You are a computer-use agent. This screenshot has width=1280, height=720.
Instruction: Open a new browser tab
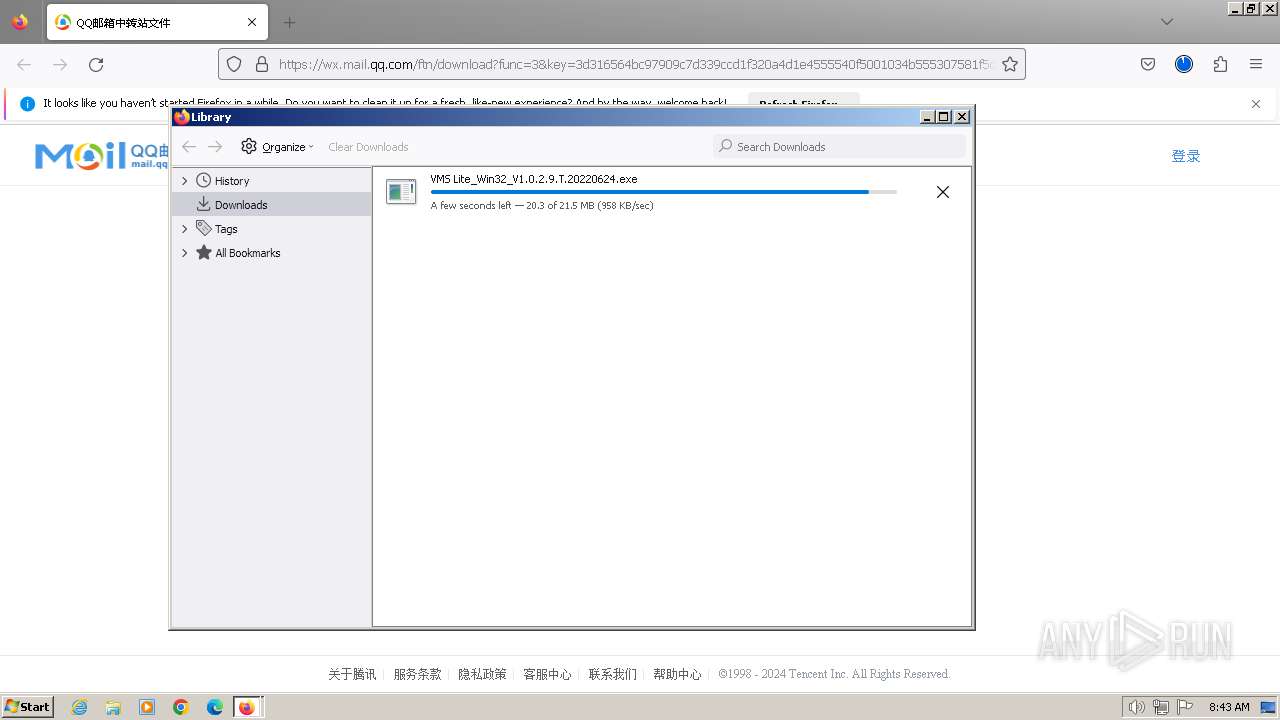pos(289,22)
